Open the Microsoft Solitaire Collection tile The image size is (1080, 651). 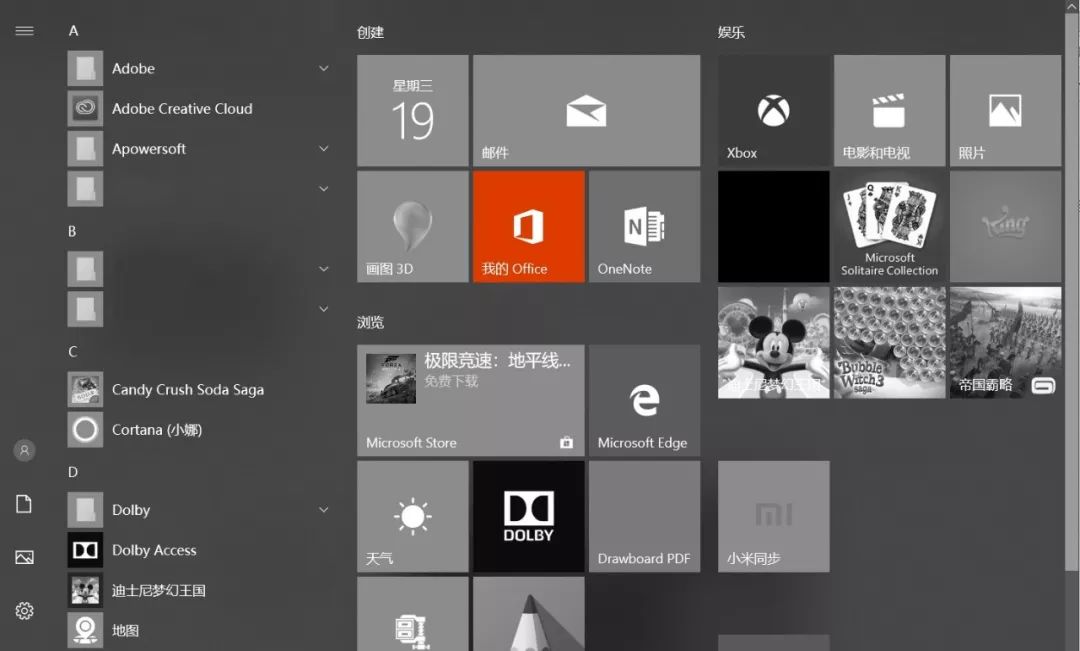tap(889, 227)
